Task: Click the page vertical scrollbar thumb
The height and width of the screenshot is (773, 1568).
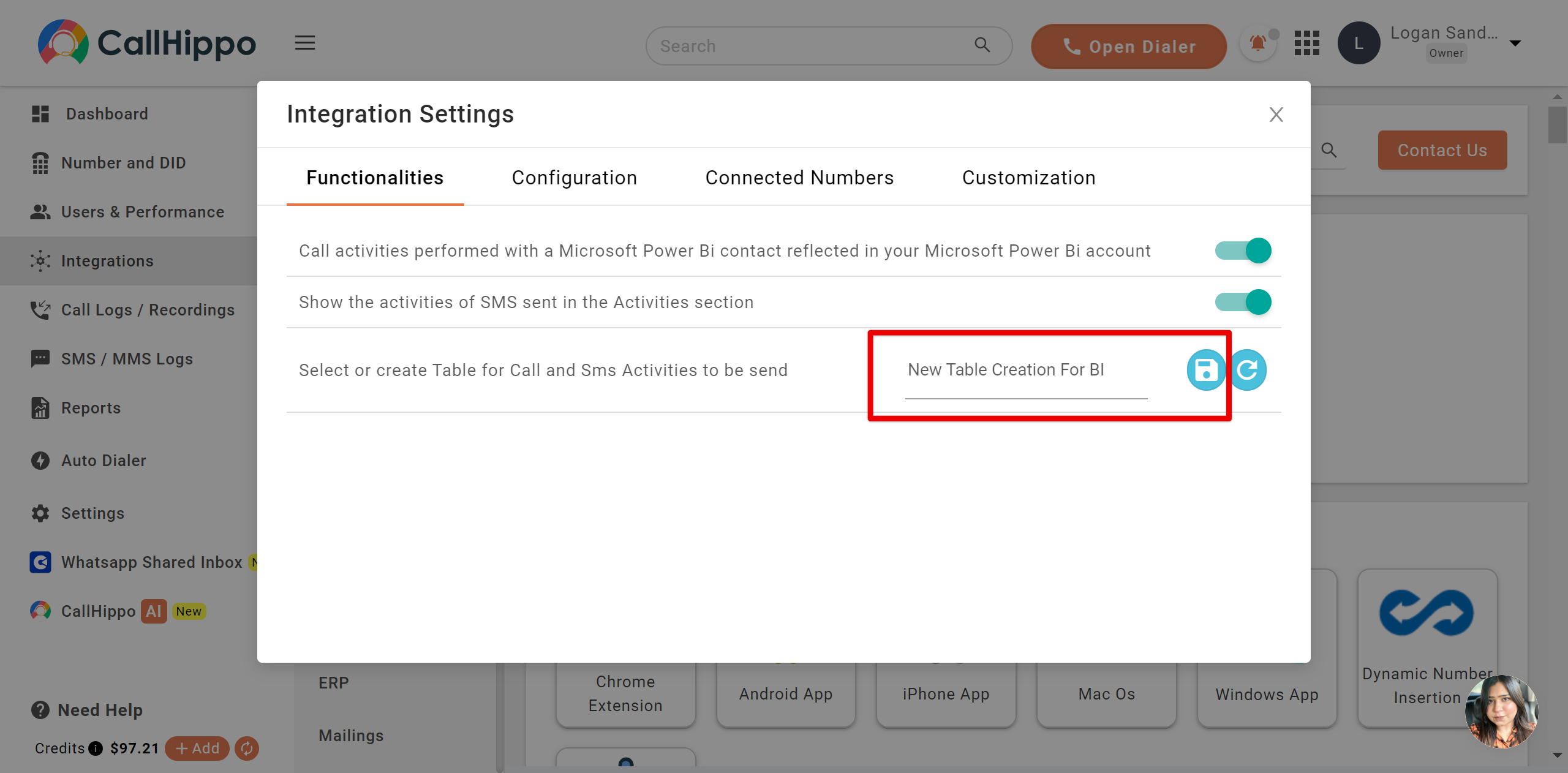Action: [1557, 125]
